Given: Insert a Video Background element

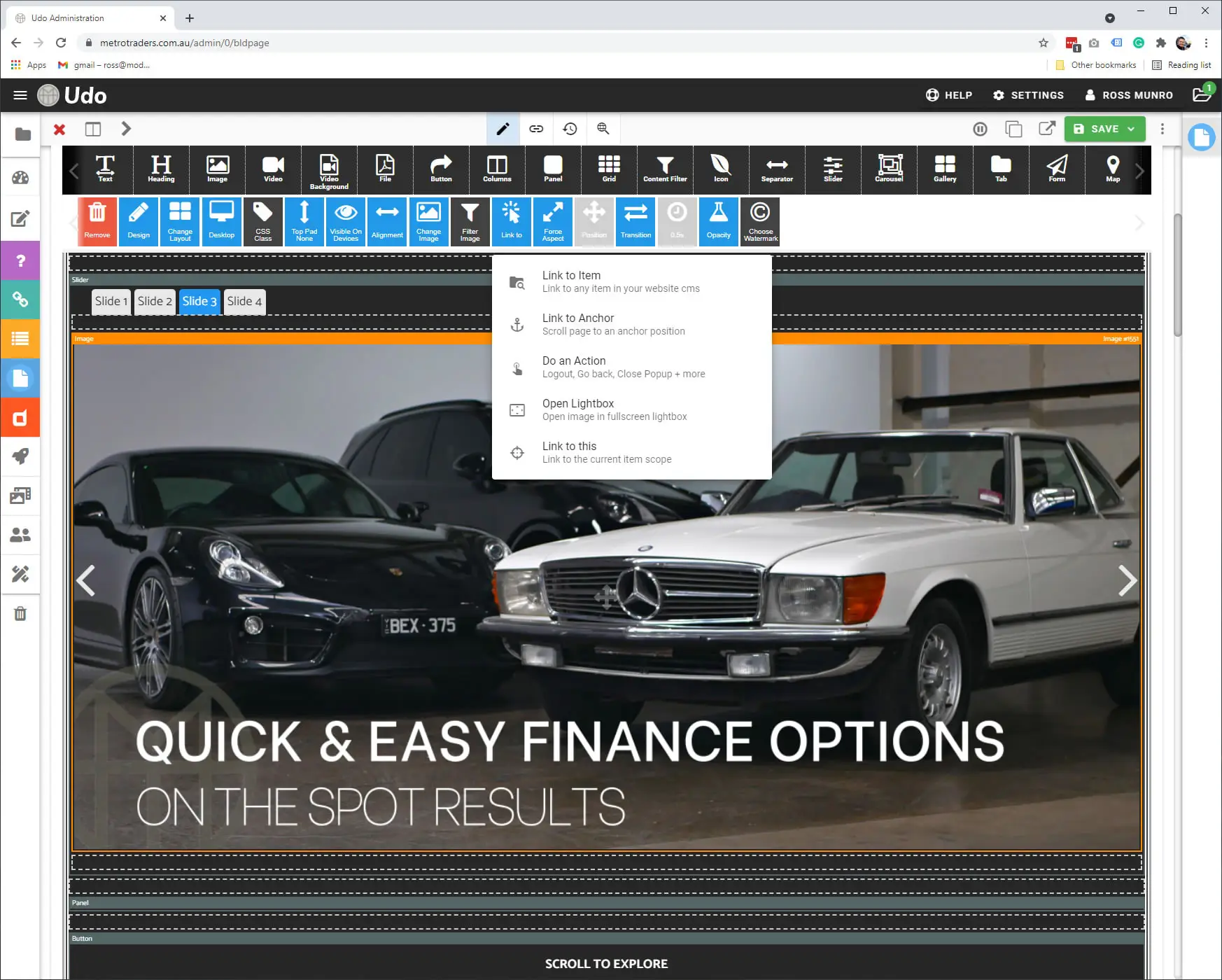Looking at the screenshot, I should tap(329, 170).
